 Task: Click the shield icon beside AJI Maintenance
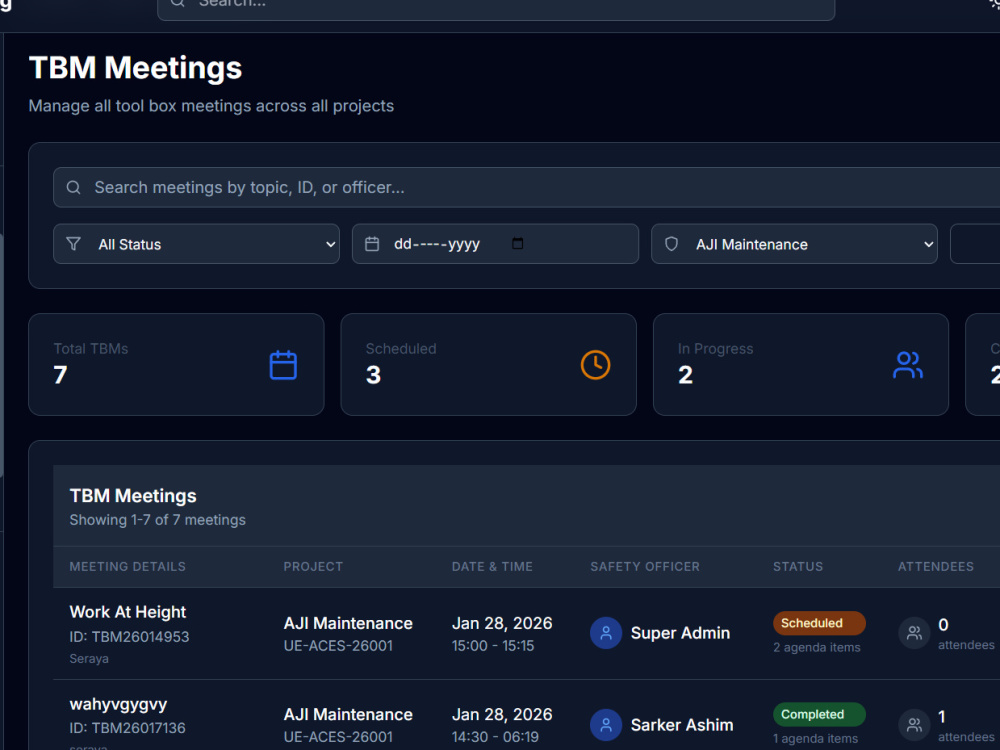(x=671, y=244)
